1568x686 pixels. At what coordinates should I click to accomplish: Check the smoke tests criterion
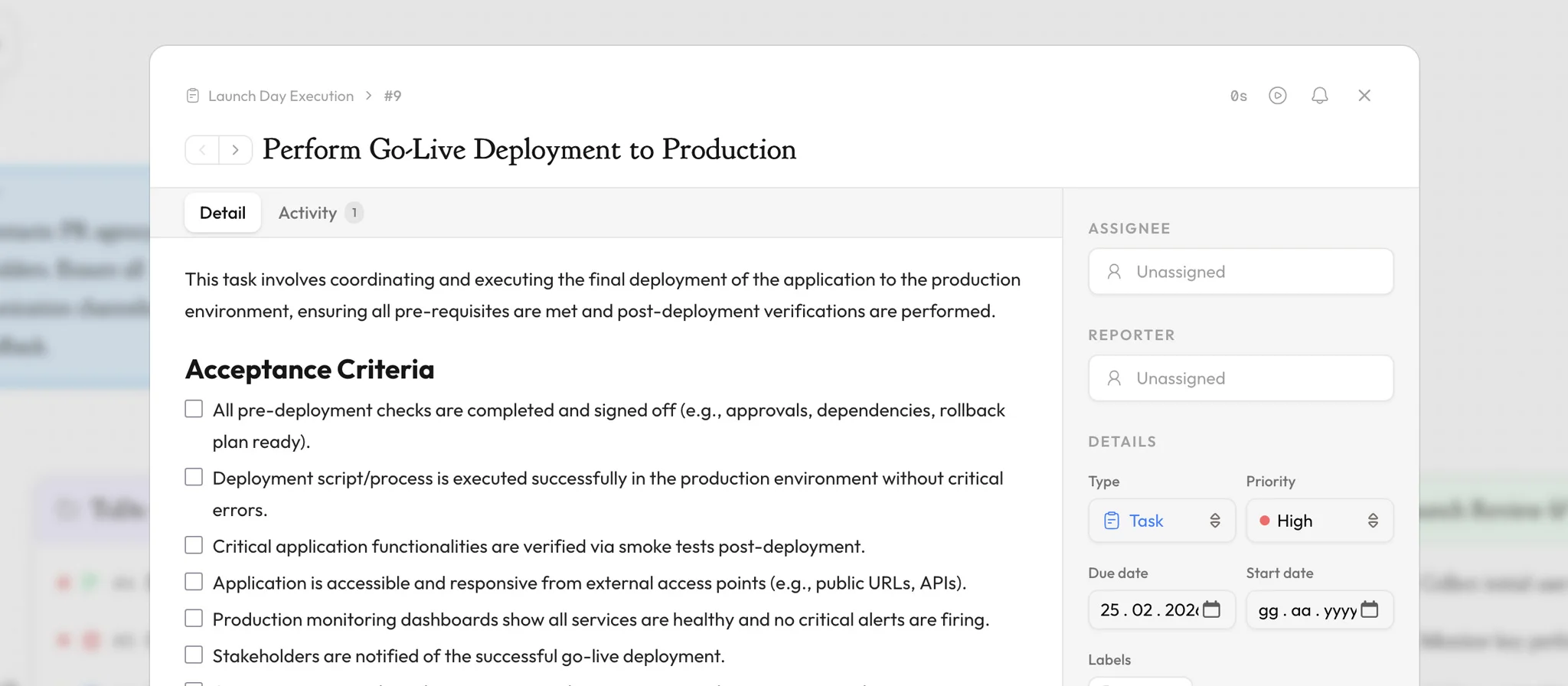(194, 545)
